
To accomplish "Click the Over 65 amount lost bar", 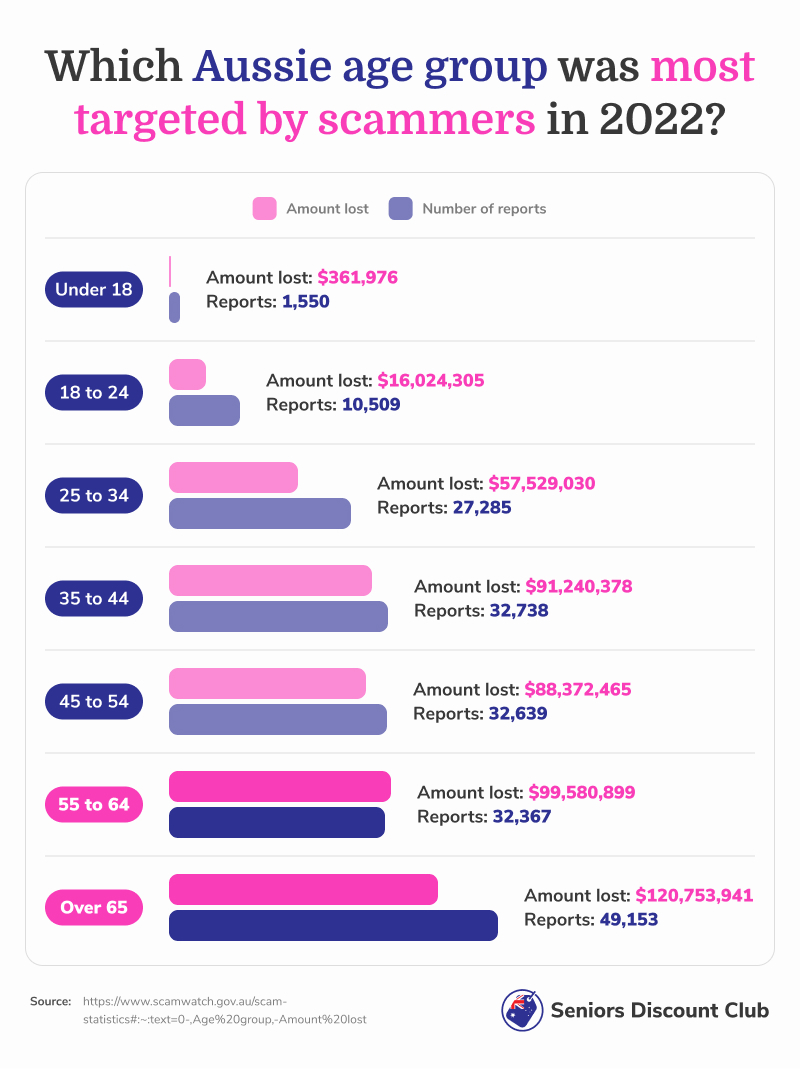I will [x=303, y=889].
